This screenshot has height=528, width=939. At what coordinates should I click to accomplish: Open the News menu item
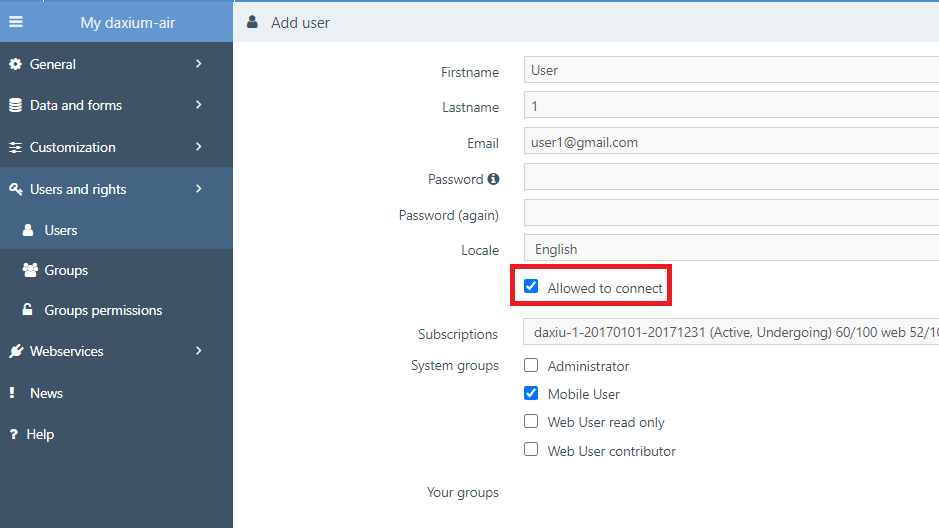coord(116,393)
